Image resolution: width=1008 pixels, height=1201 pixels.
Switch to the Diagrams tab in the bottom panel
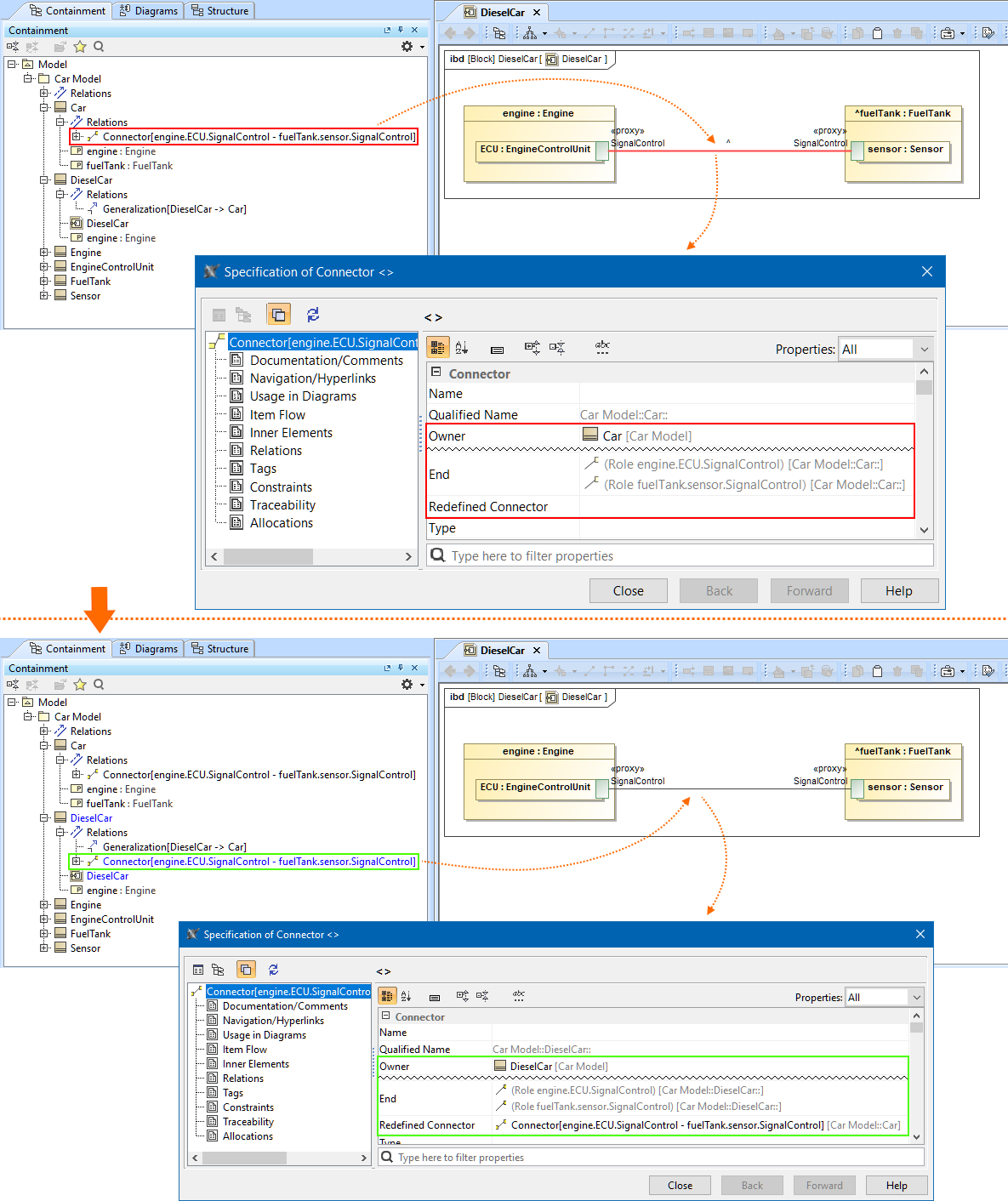[148, 649]
